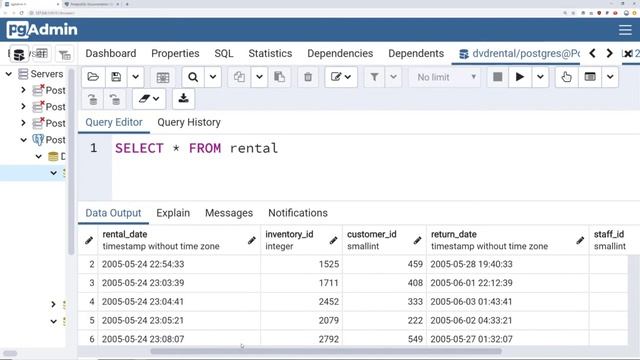640x360 pixels.
Task: Open the execute options dropdown arrow
Action: 540,77
